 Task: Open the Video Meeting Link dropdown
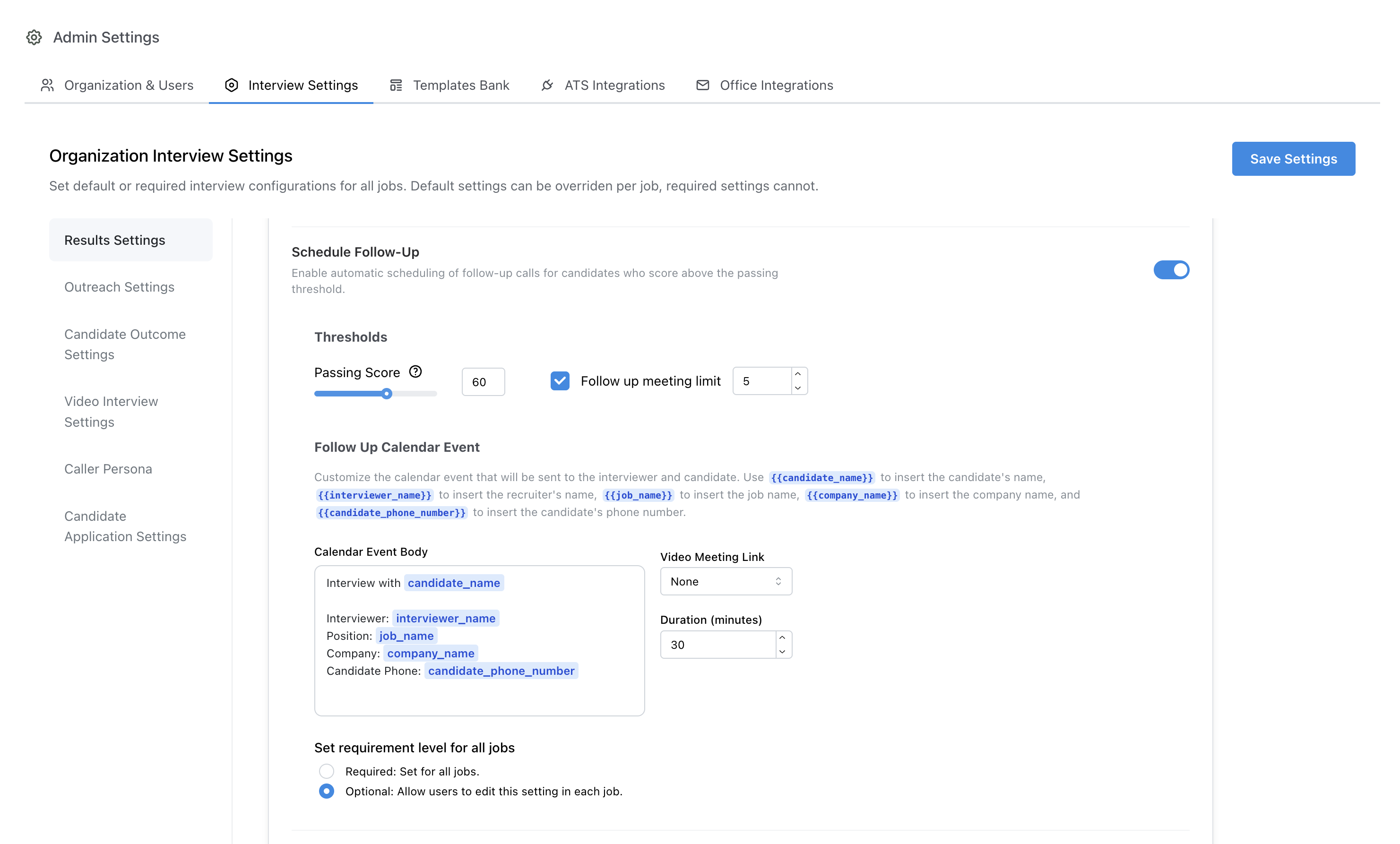(x=726, y=581)
